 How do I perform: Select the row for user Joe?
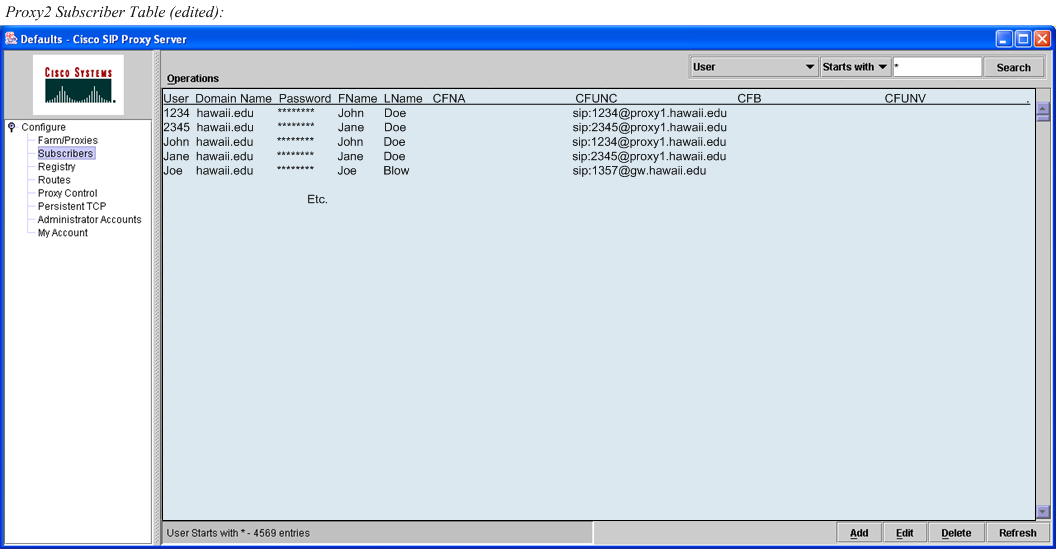[598, 171]
